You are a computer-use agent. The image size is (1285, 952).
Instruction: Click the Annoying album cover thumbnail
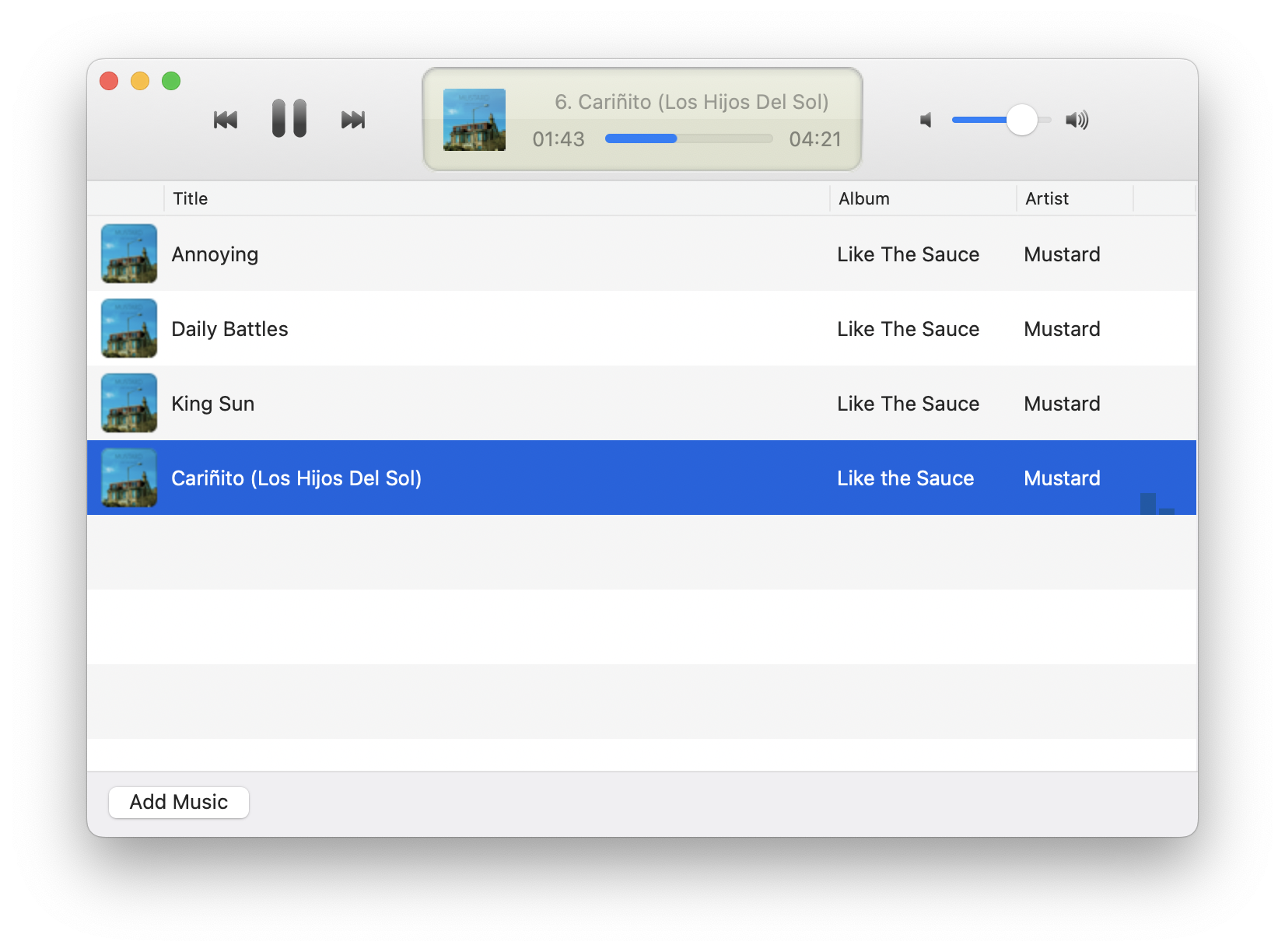(129, 254)
